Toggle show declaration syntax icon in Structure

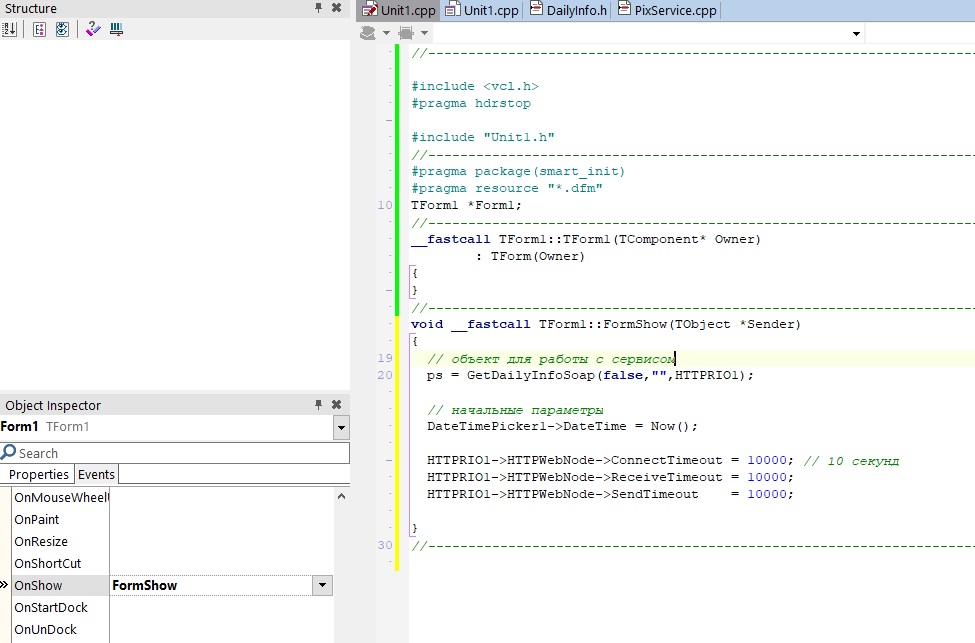point(39,29)
